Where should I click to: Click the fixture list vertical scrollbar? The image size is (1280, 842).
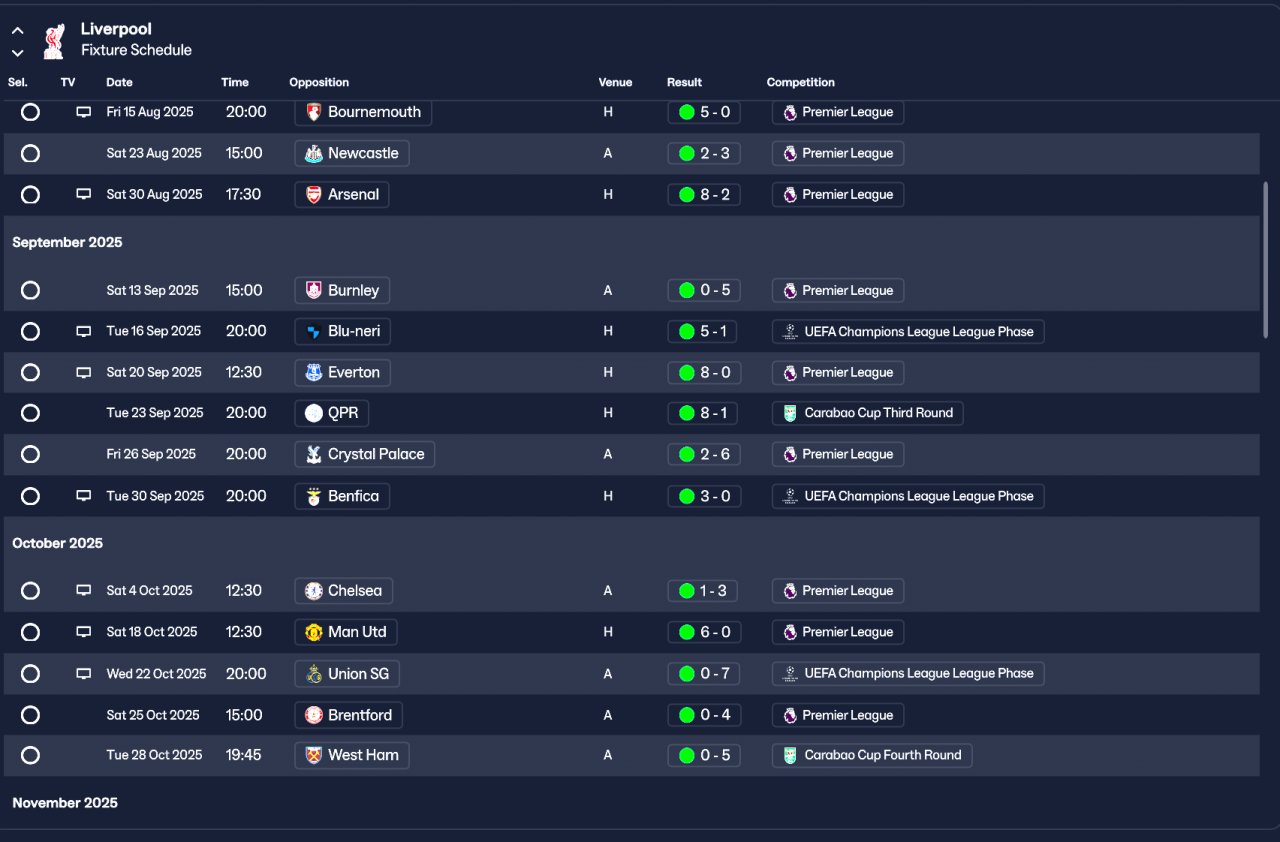[1266, 260]
